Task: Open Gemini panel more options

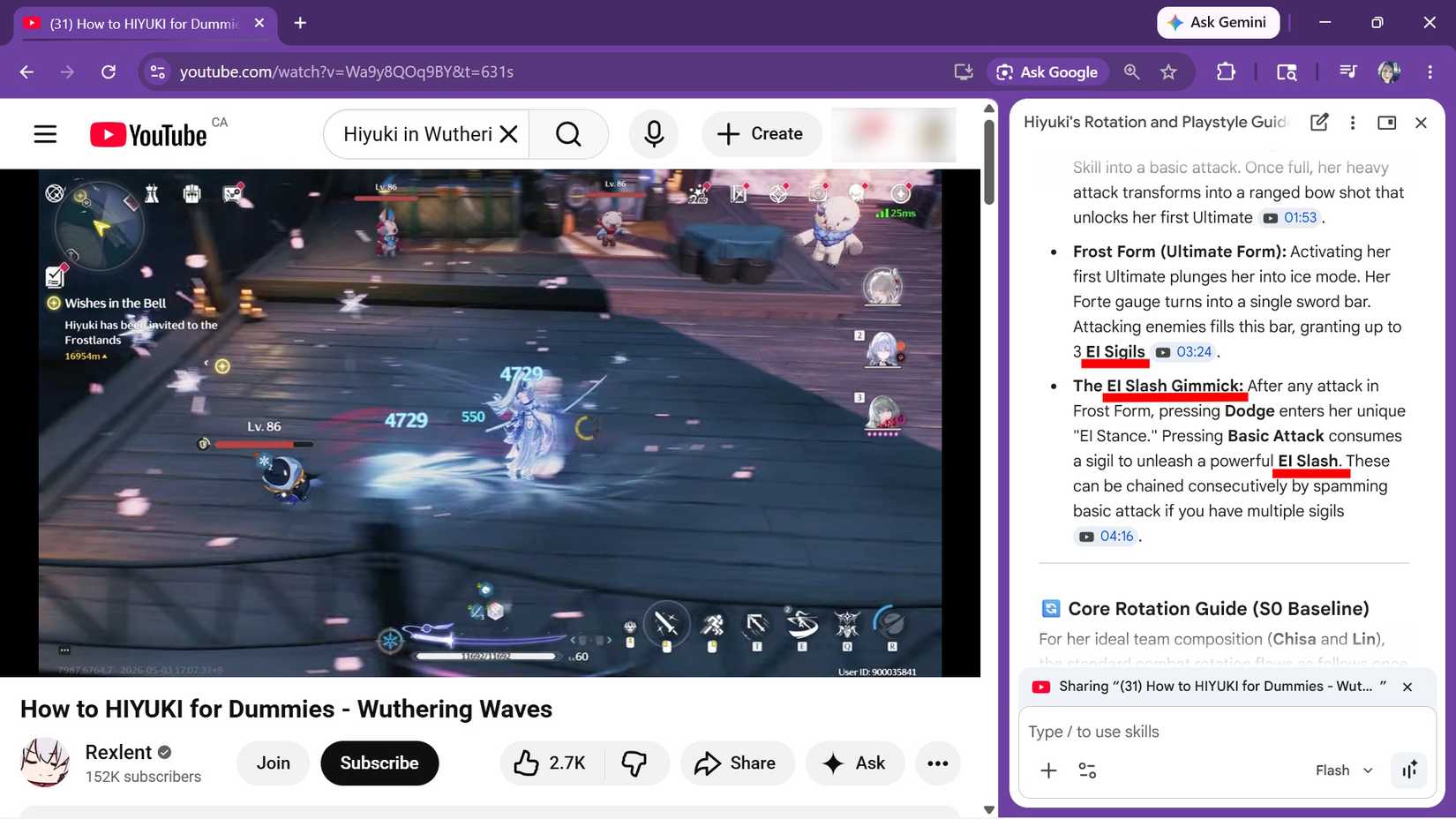Action: (1353, 123)
